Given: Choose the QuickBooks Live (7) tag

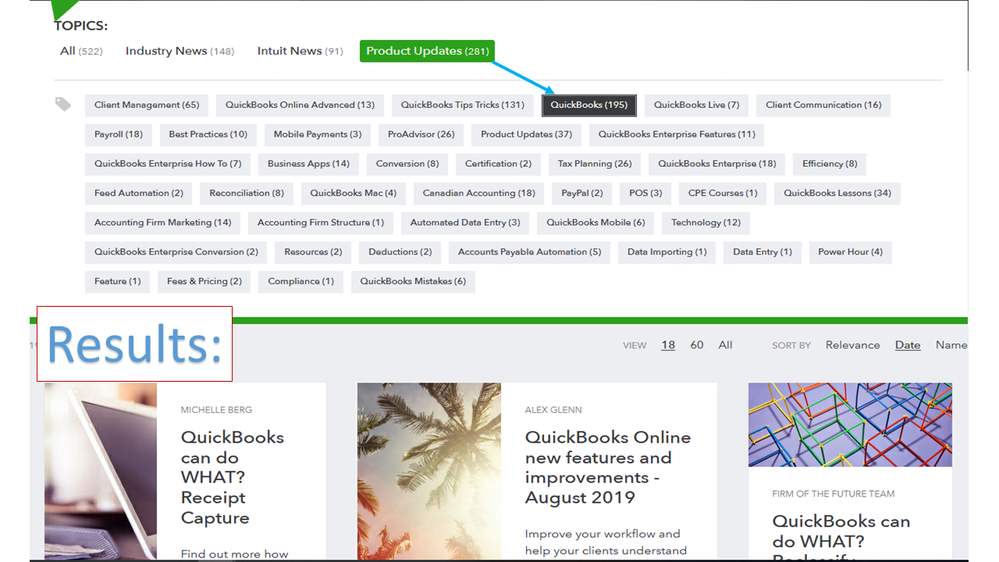Looking at the screenshot, I should (x=696, y=105).
